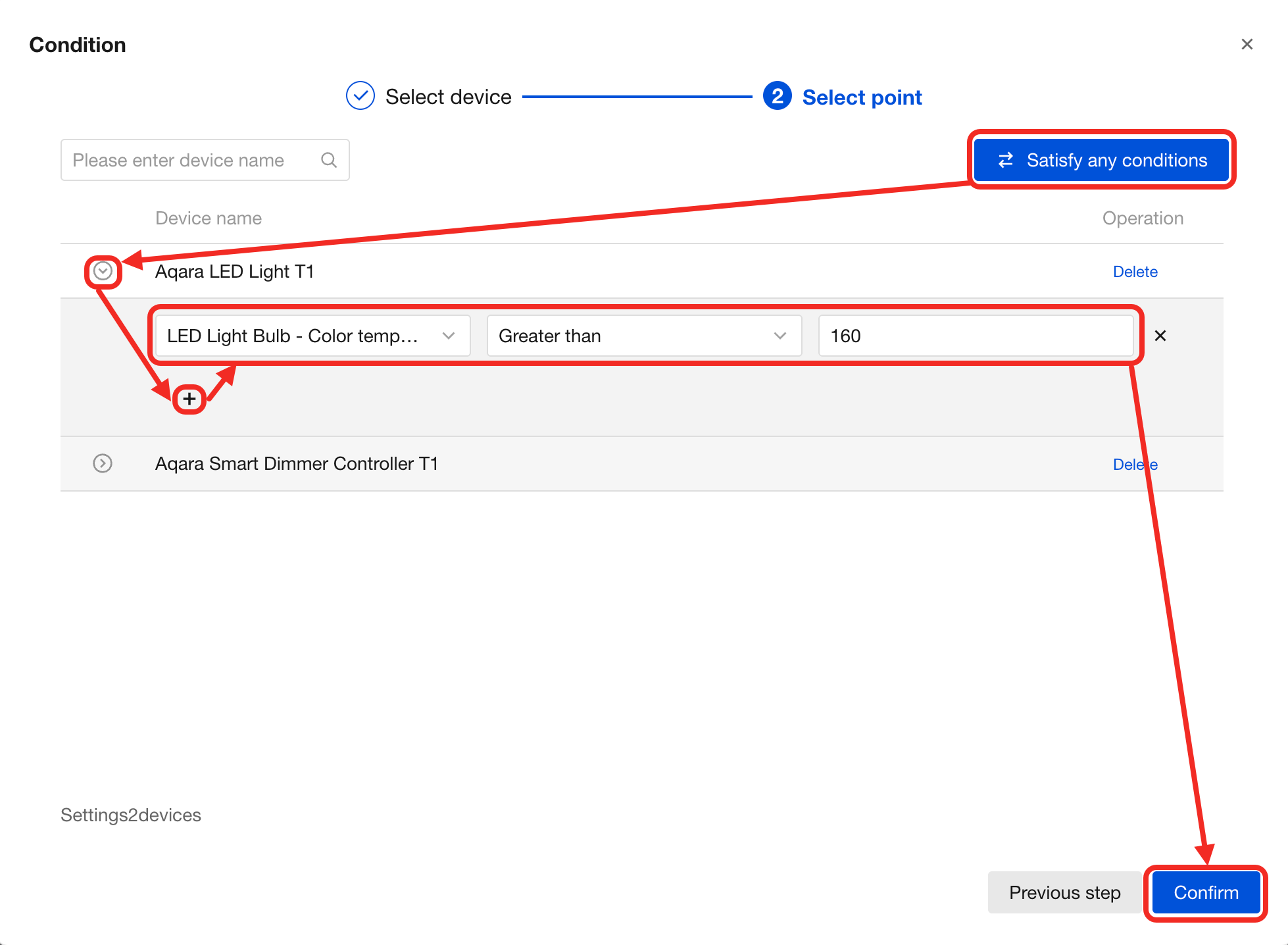
Task: Click the Select device checkmark step icon
Action: 360,96
